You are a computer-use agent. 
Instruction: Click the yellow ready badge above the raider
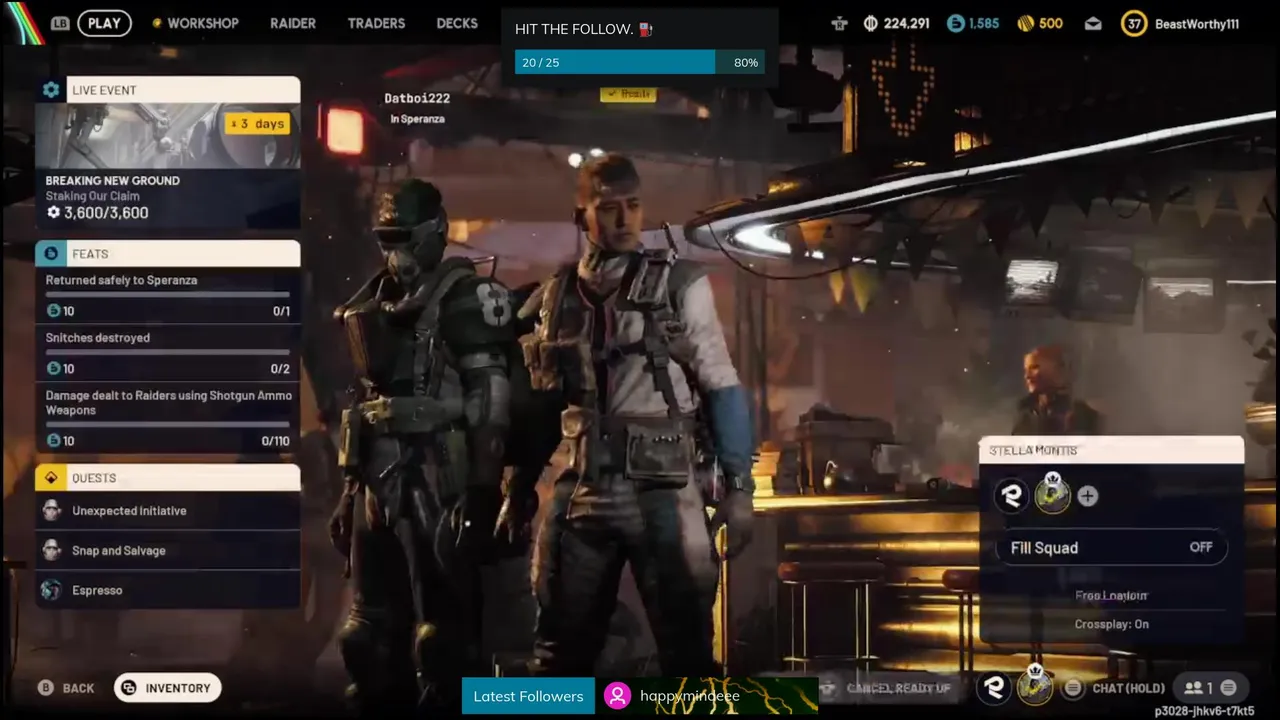[628, 94]
